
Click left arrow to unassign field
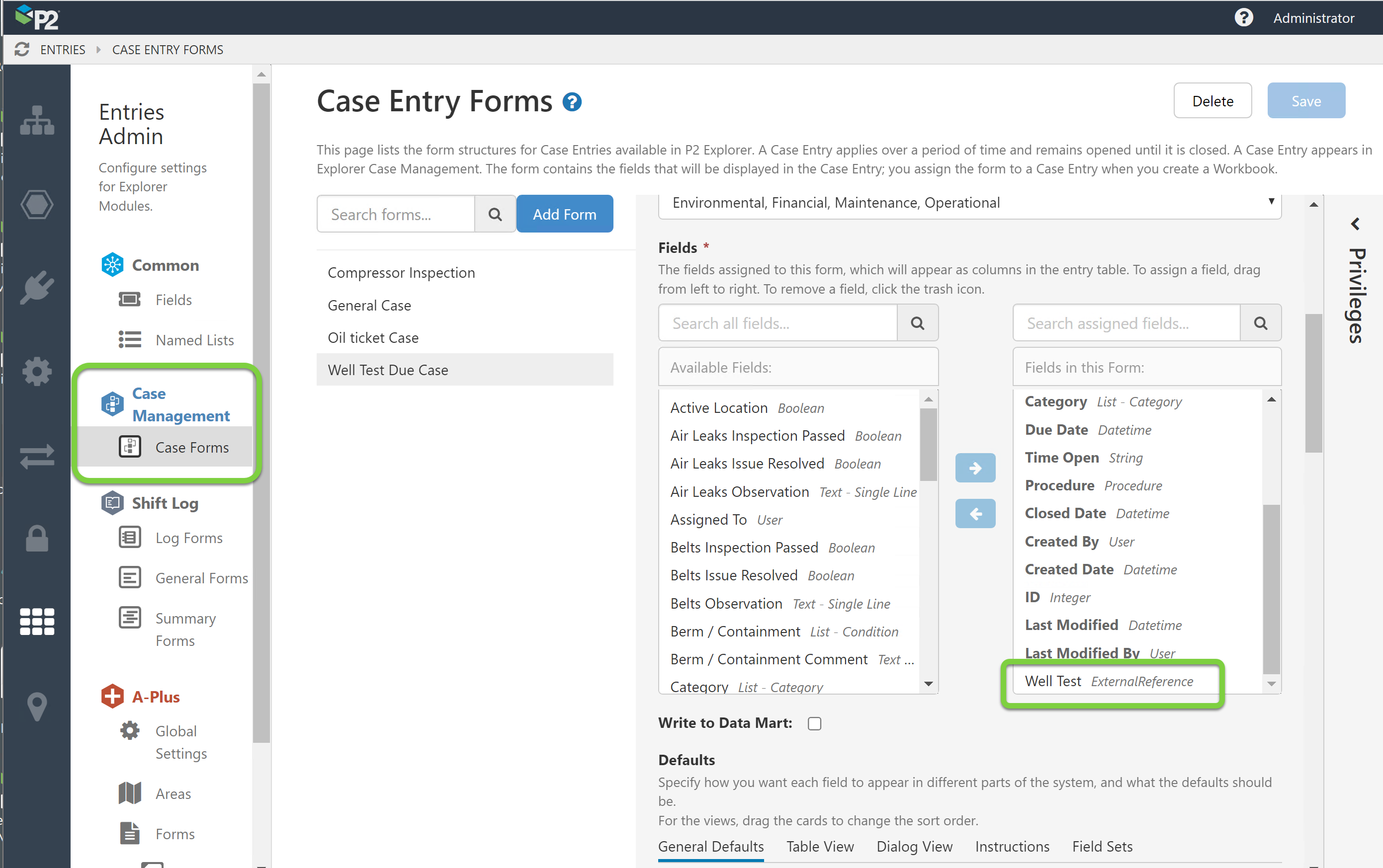click(975, 513)
